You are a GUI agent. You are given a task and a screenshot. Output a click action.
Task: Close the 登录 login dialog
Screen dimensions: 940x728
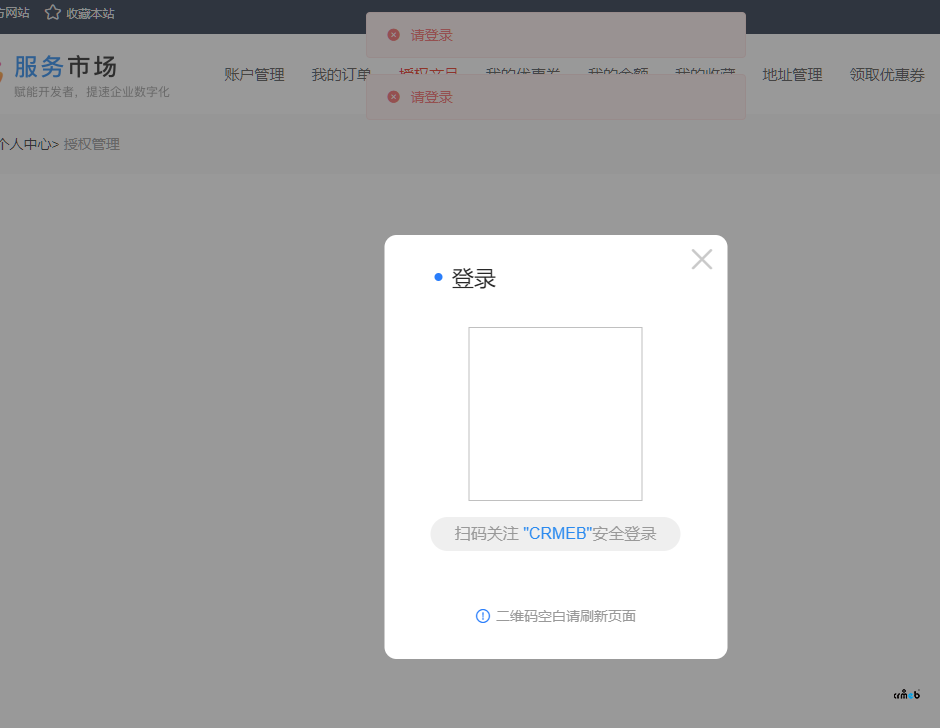[x=701, y=260]
